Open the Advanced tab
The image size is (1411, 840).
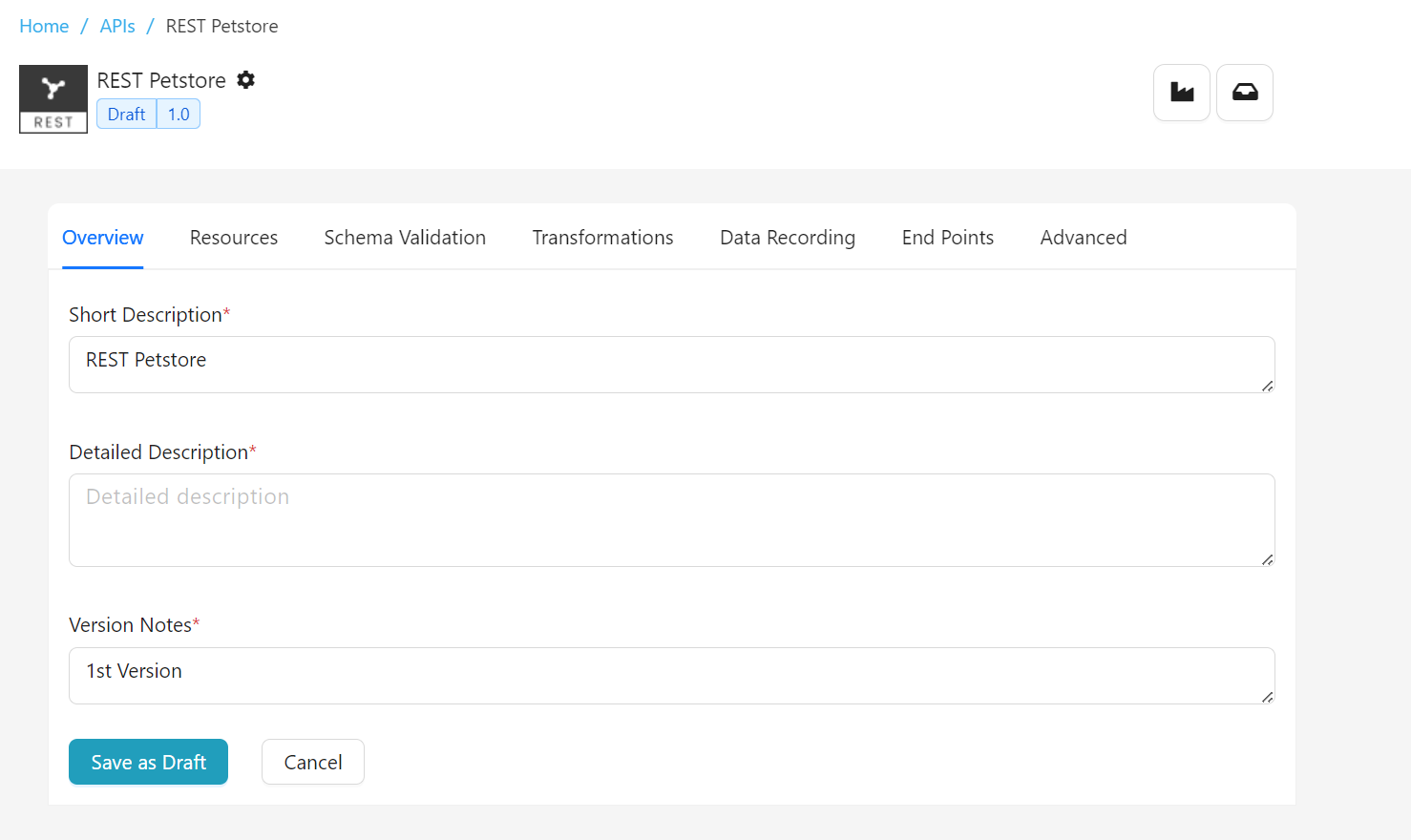coord(1084,238)
